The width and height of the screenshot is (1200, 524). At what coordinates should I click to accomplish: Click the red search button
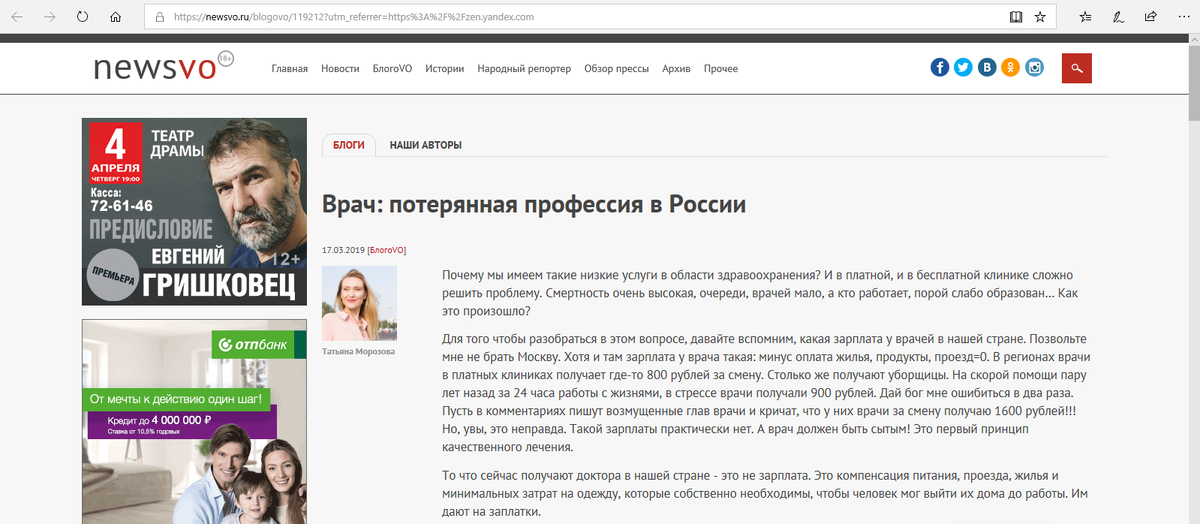1077,68
